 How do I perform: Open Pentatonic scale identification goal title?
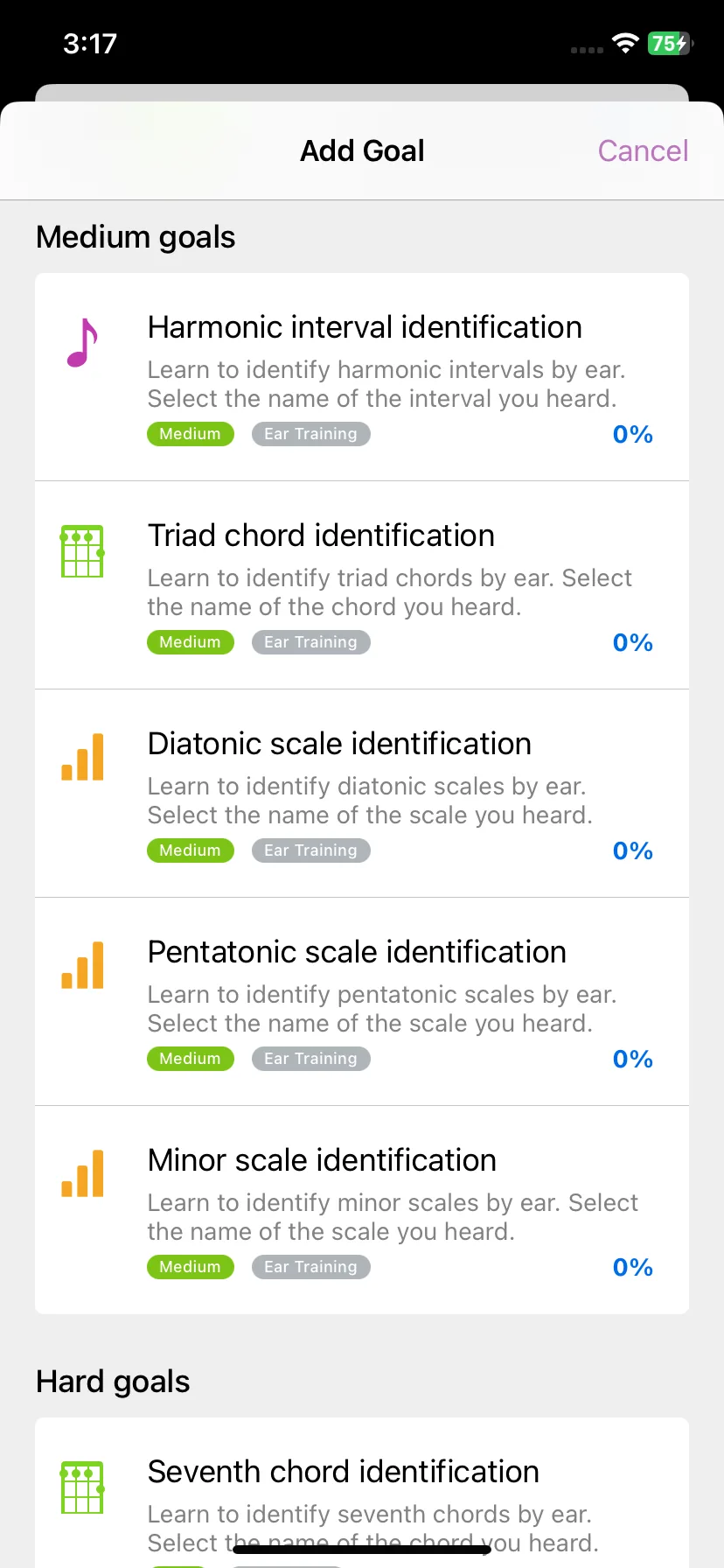point(357,952)
